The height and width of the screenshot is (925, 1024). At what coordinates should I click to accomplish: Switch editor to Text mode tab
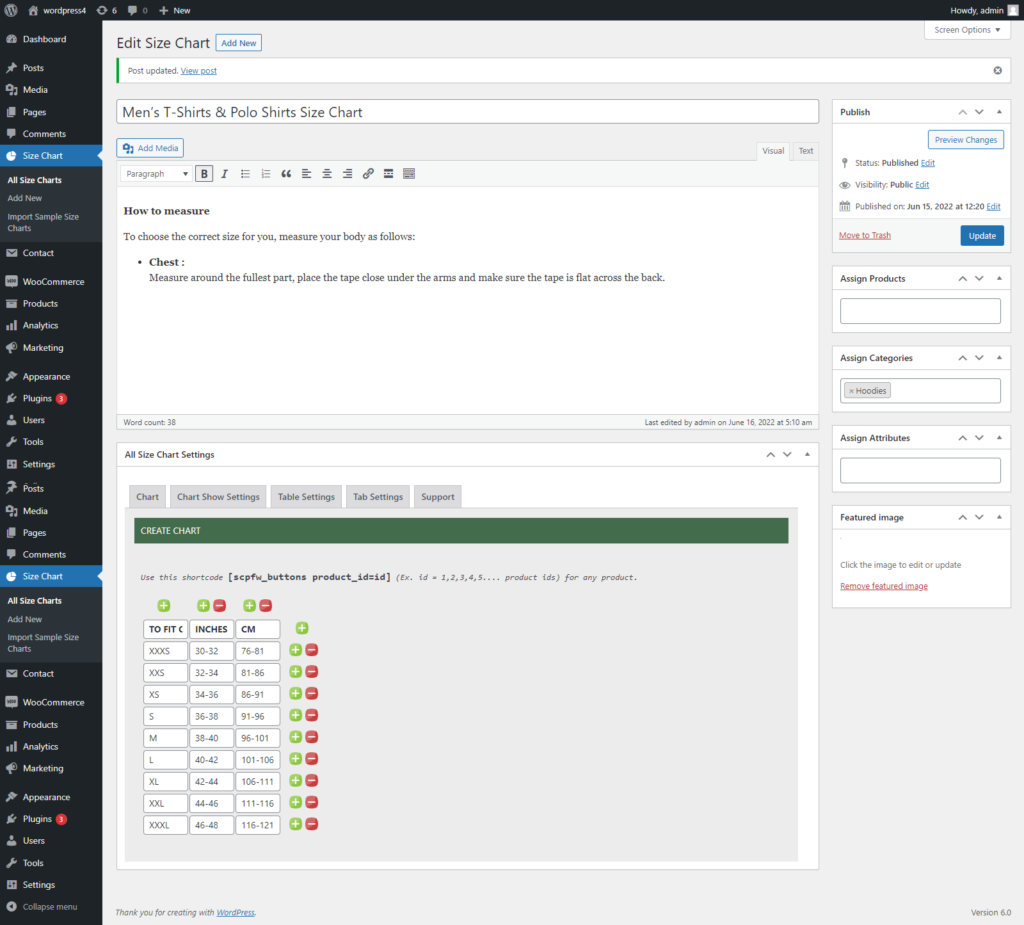click(806, 151)
